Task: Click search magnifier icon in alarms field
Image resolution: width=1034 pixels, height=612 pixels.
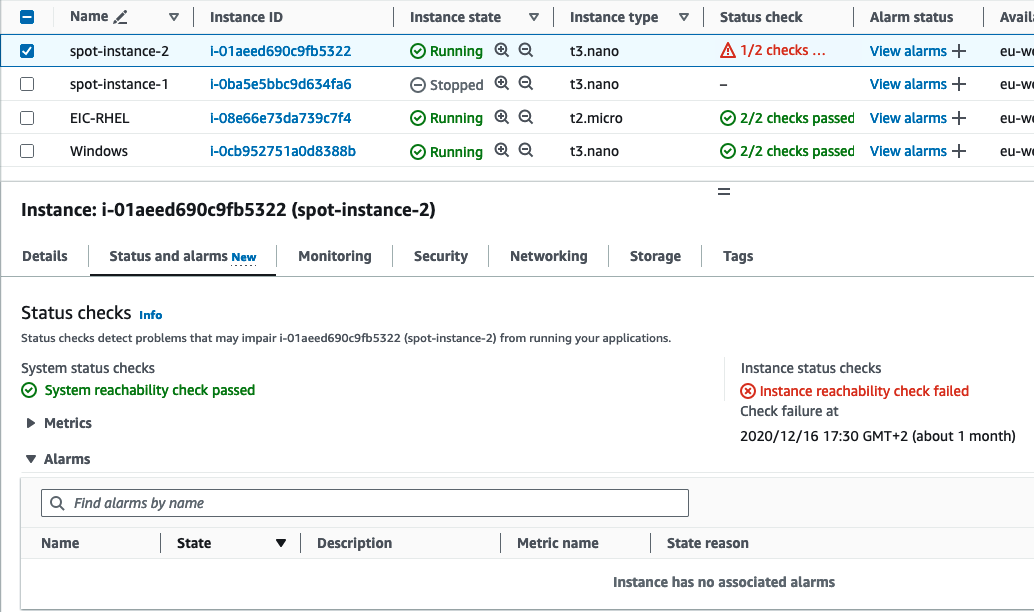Action: click(x=57, y=503)
